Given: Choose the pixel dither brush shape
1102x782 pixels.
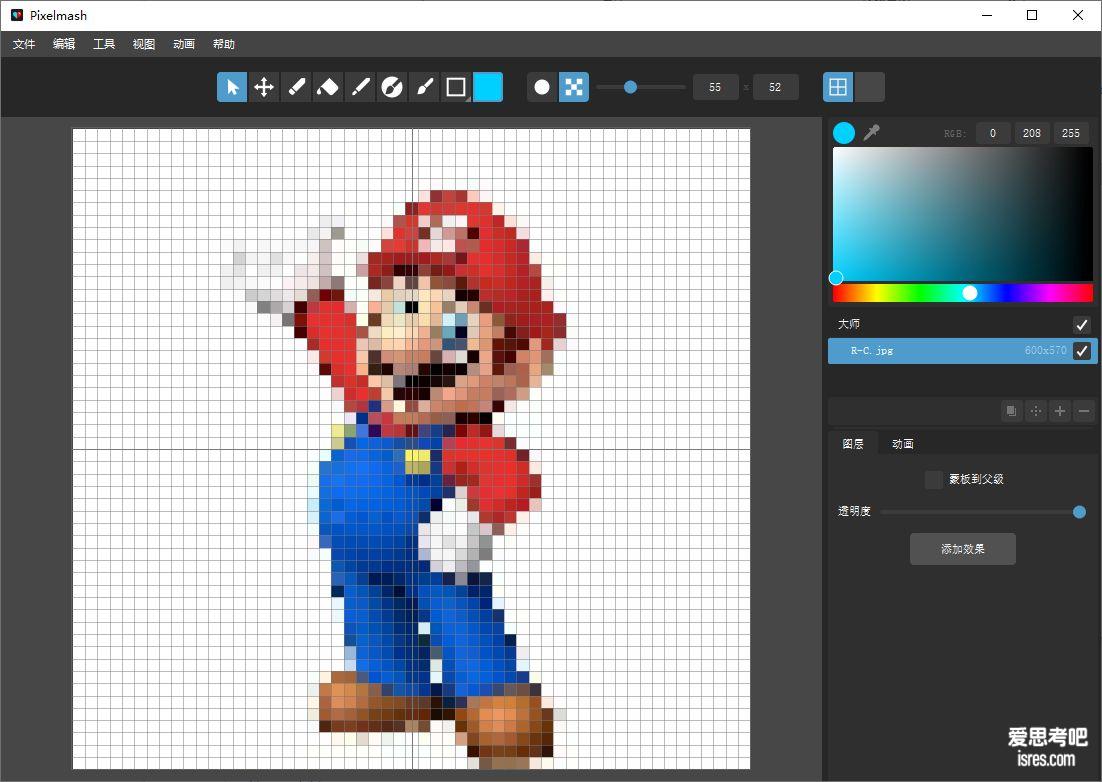Looking at the screenshot, I should point(573,87).
